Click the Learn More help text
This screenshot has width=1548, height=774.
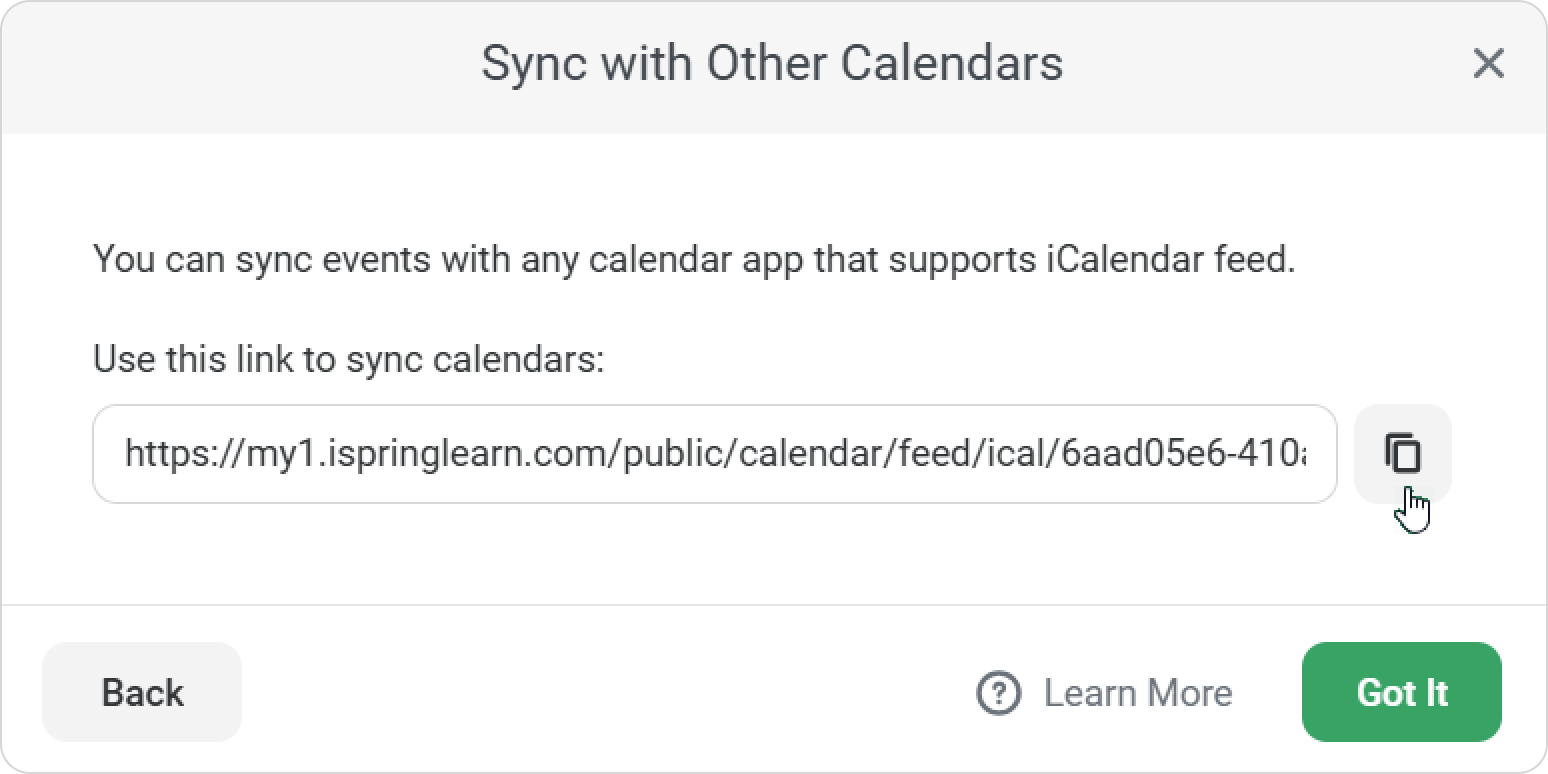(1137, 692)
